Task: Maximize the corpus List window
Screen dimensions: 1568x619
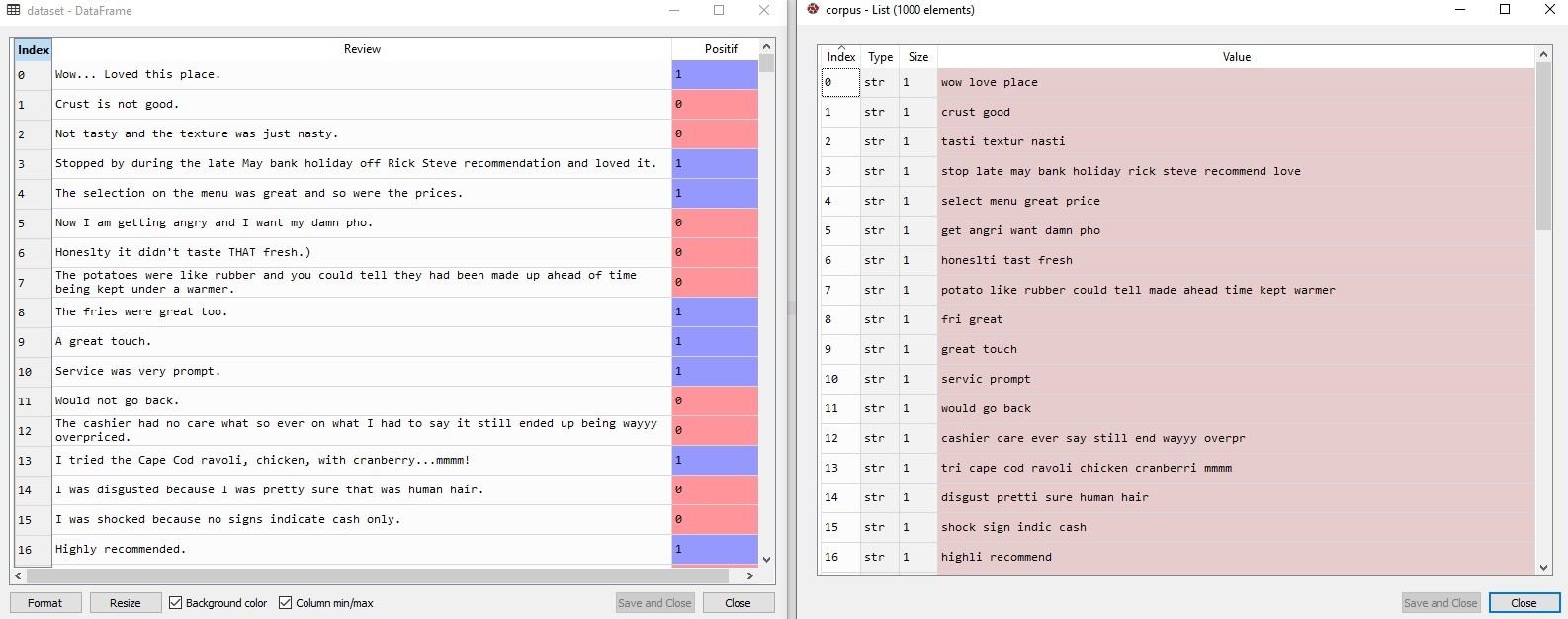Action: coord(1505,10)
